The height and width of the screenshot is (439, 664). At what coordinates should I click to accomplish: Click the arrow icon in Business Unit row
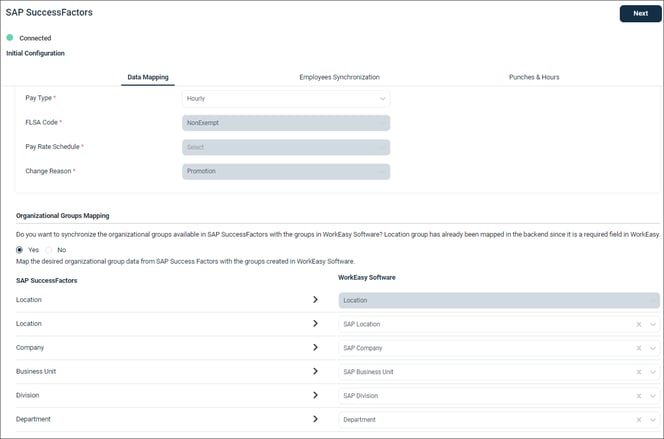(315, 371)
